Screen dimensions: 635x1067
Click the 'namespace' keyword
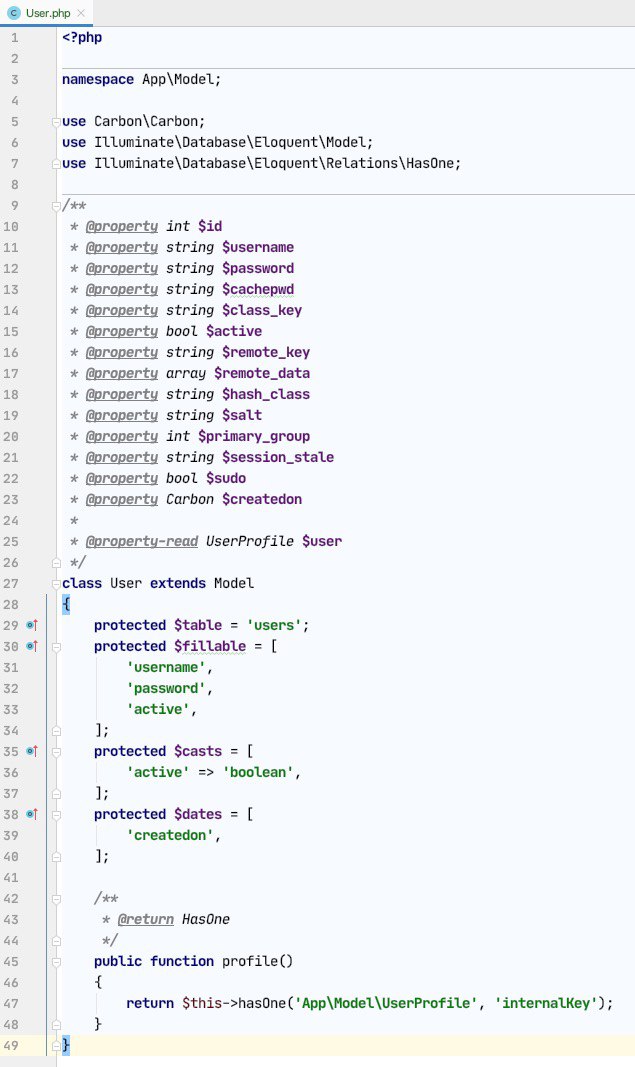point(98,80)
